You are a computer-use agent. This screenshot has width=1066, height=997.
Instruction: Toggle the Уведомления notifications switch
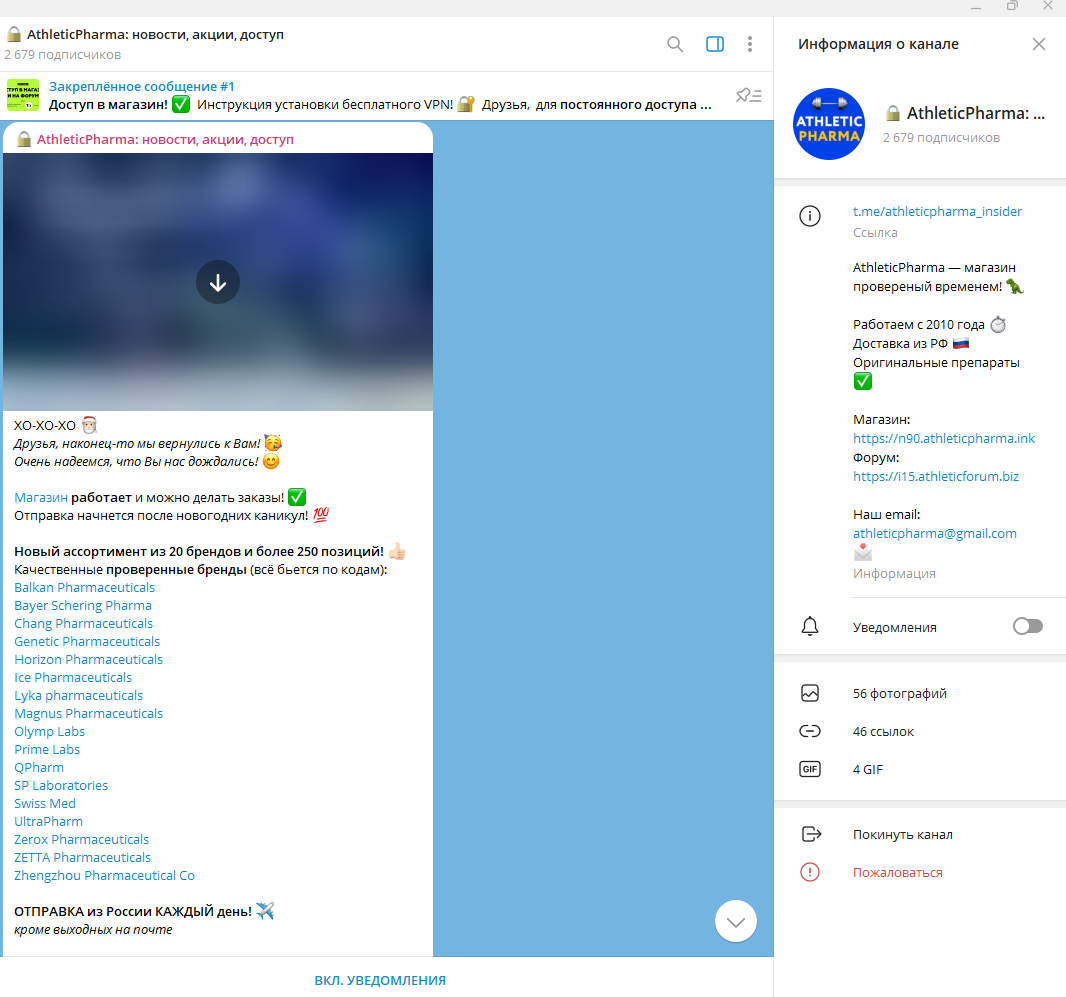[x=1027, y=626]
